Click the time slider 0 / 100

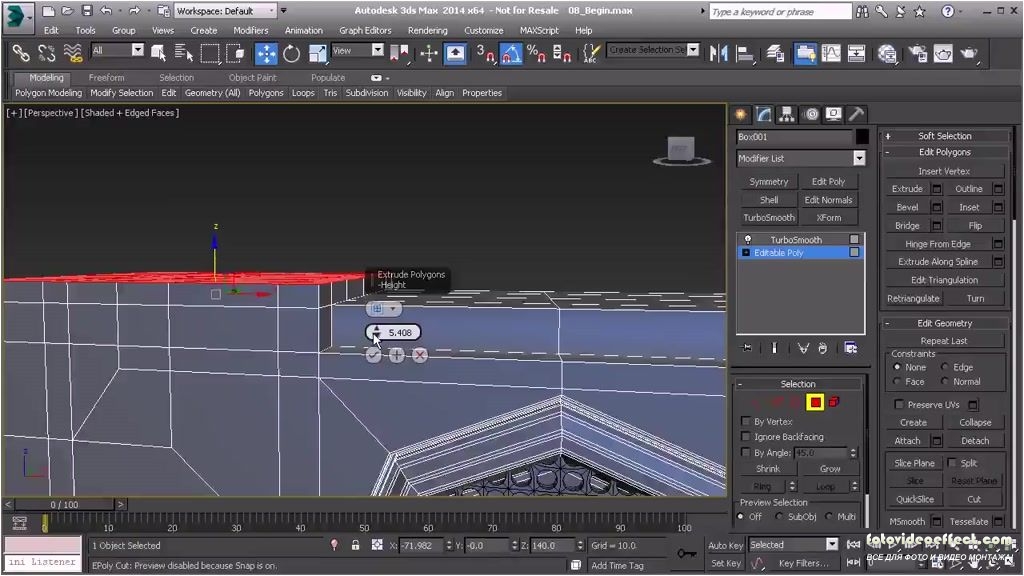pyautogui.click(x=64, y=505)
